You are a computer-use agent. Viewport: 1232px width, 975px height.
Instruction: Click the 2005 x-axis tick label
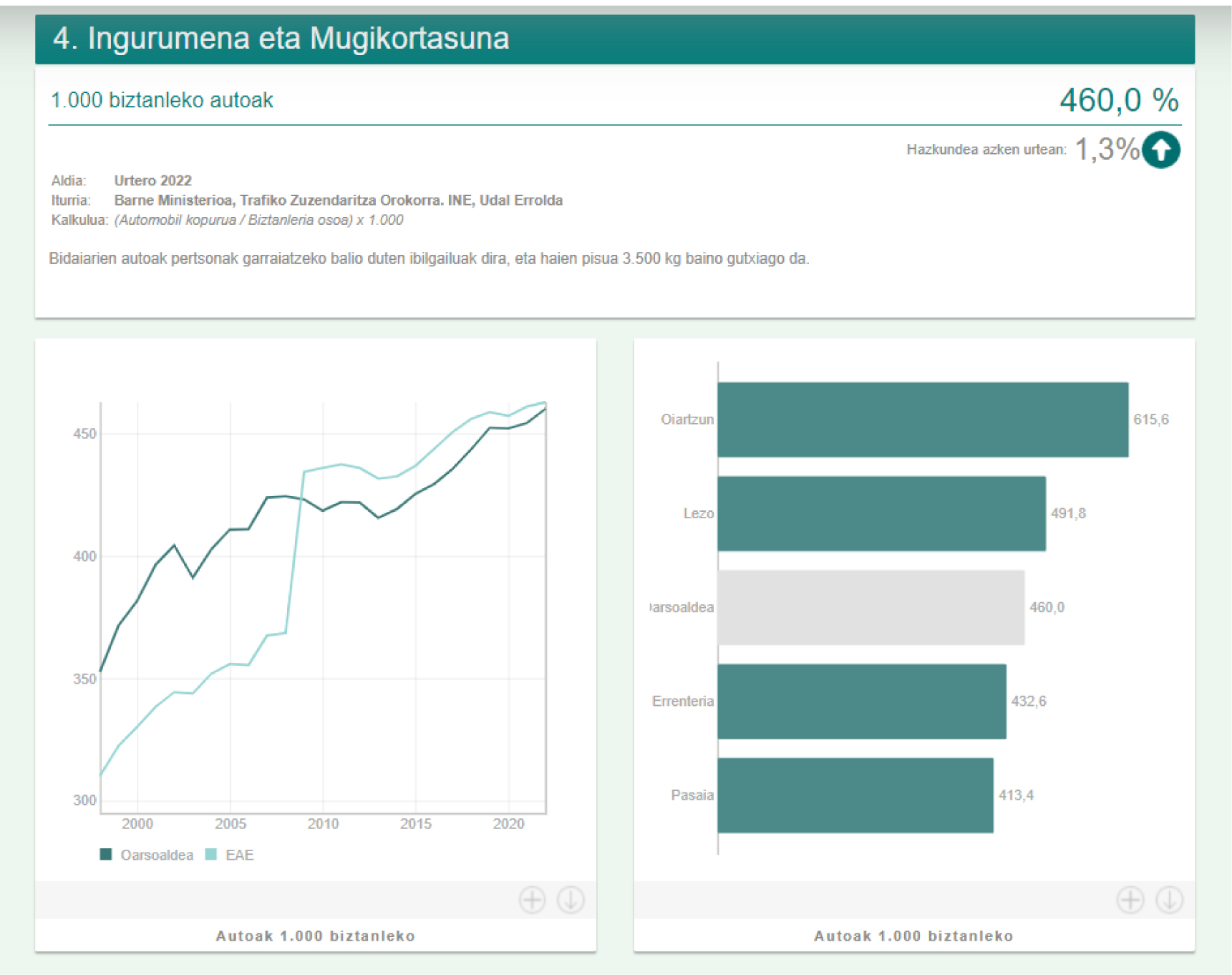[231, 824]
